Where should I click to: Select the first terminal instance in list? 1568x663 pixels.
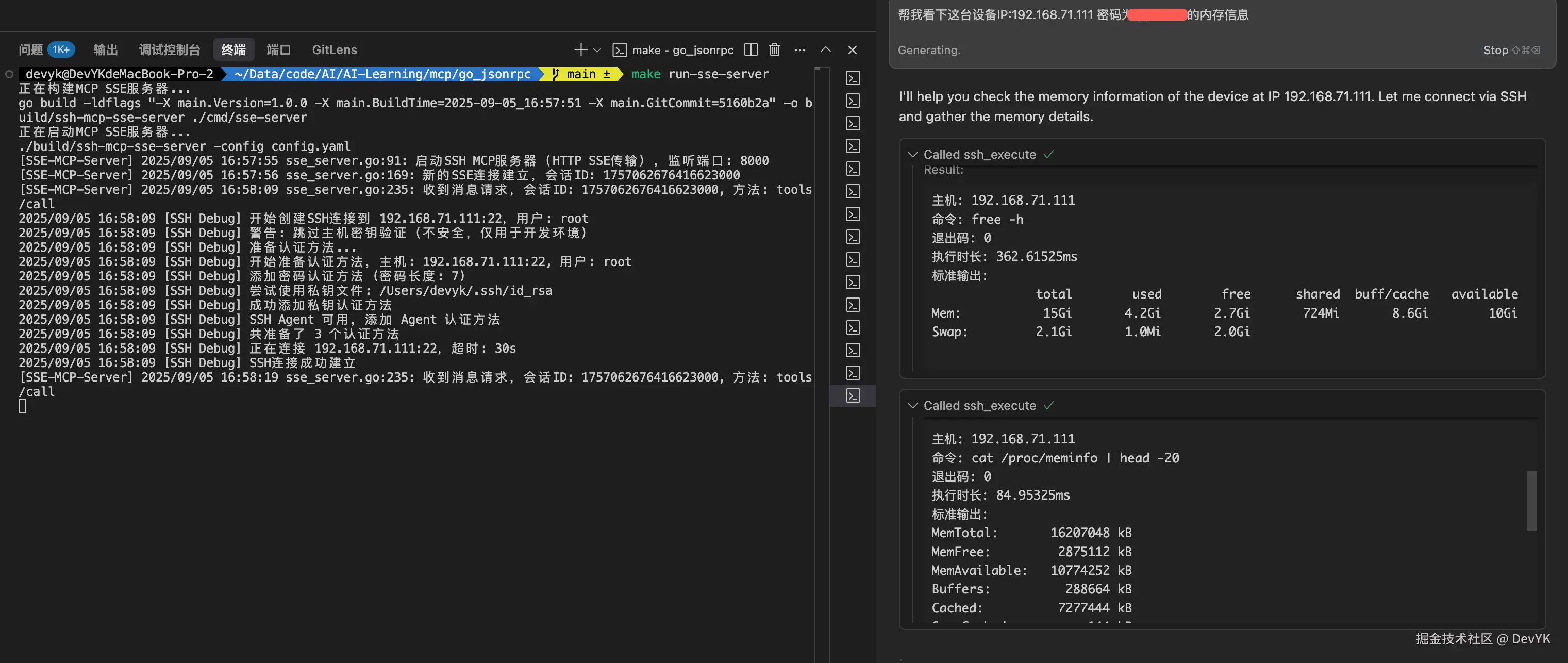click(853, 78)
